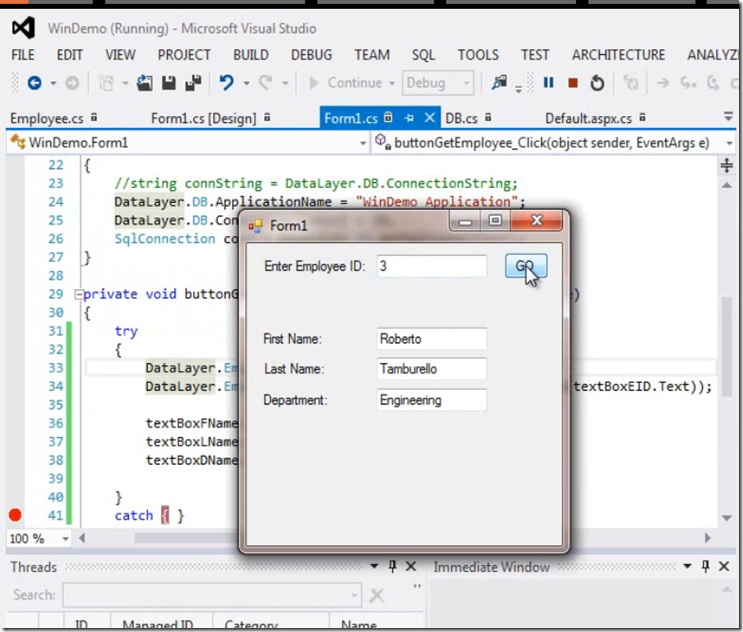The image size is (743, 632).
Task: Close the Threads panel
Action: 411,566
